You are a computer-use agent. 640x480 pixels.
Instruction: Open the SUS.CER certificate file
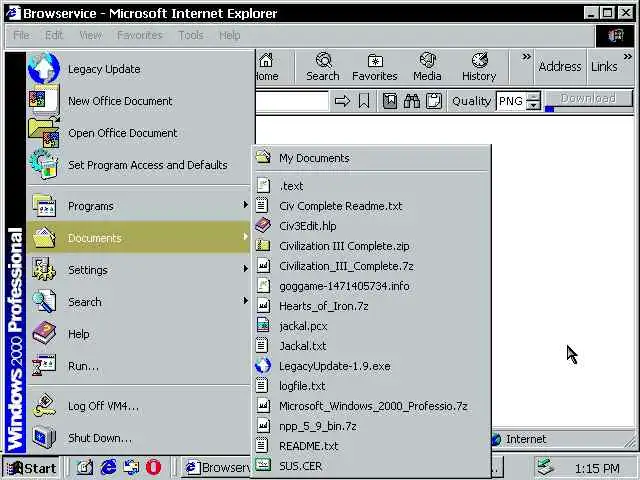tap(371, 466)
